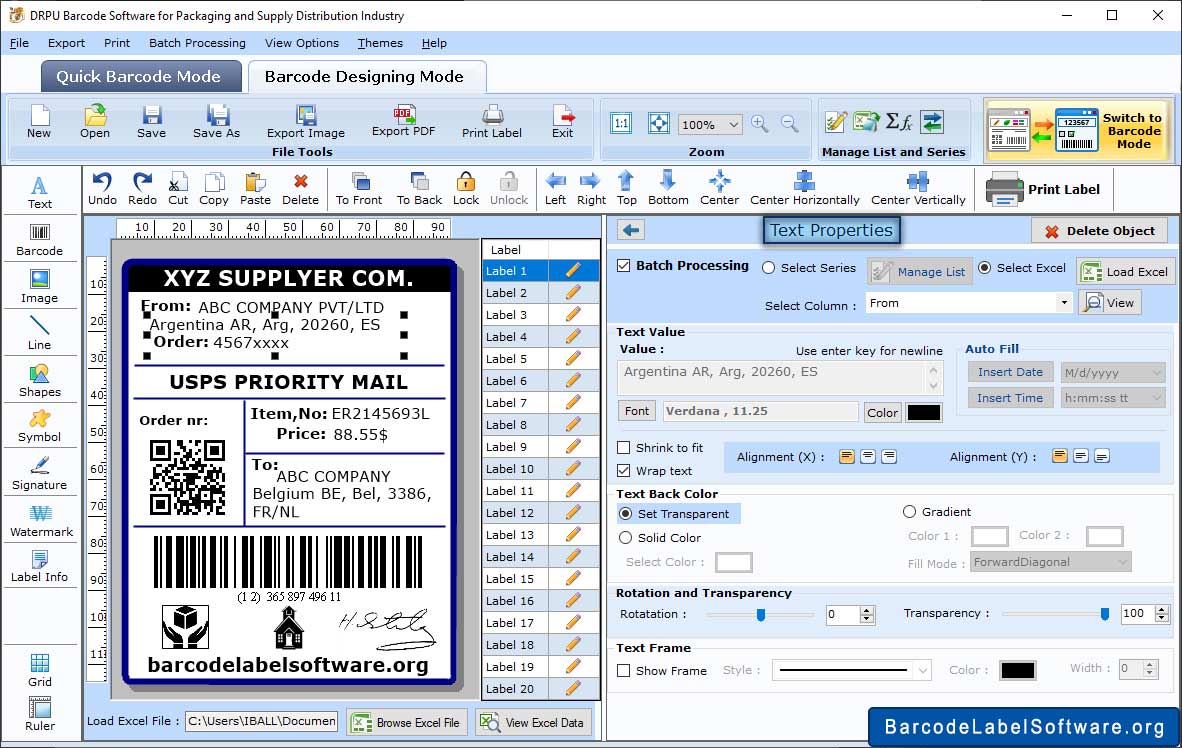
Task: Click the Delete Object button
Action: pos(1100,231)
